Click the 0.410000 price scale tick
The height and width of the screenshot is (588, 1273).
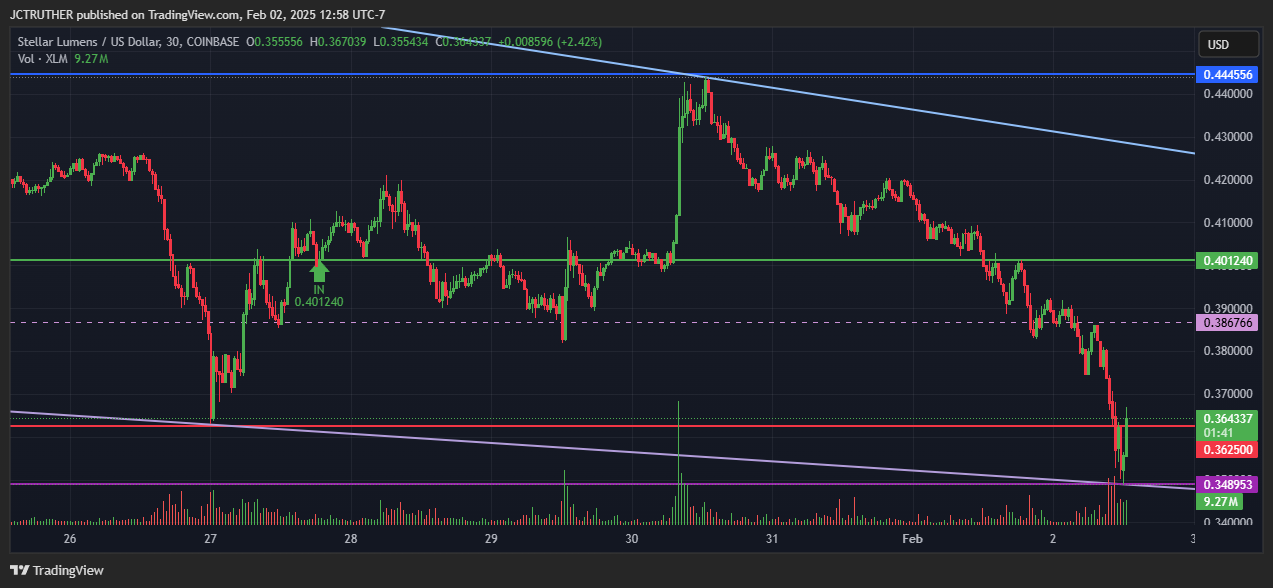[x=1227, y=223]
